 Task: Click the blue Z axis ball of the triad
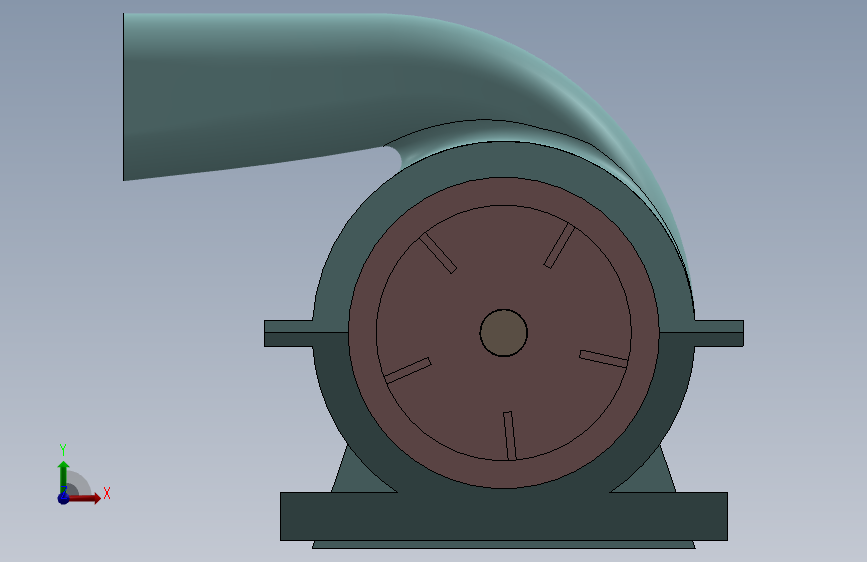coord(63,498)
